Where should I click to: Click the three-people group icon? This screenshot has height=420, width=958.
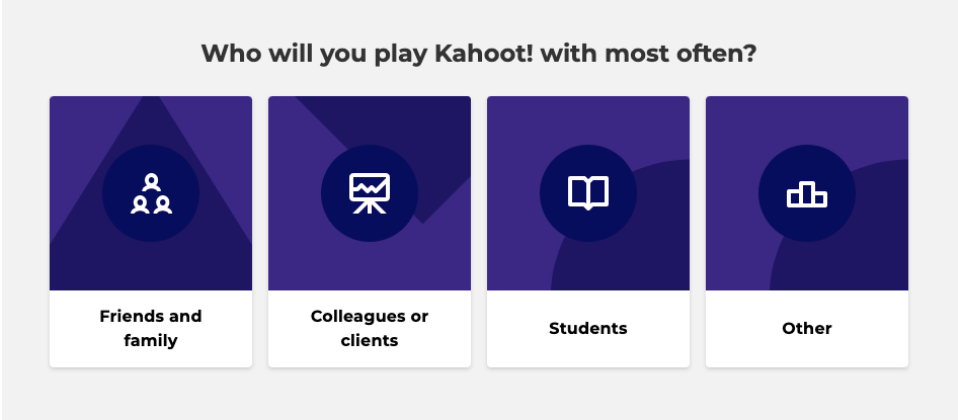coord(151,194)
